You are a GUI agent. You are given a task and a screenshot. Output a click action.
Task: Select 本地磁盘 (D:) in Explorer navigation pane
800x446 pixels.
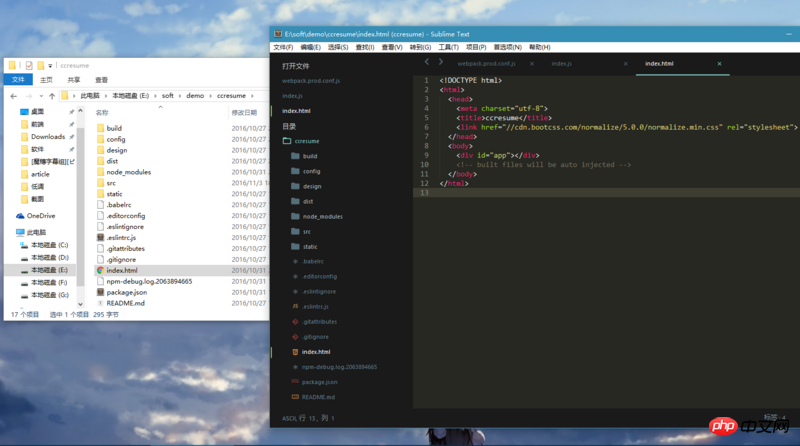[x=48, y=257]
